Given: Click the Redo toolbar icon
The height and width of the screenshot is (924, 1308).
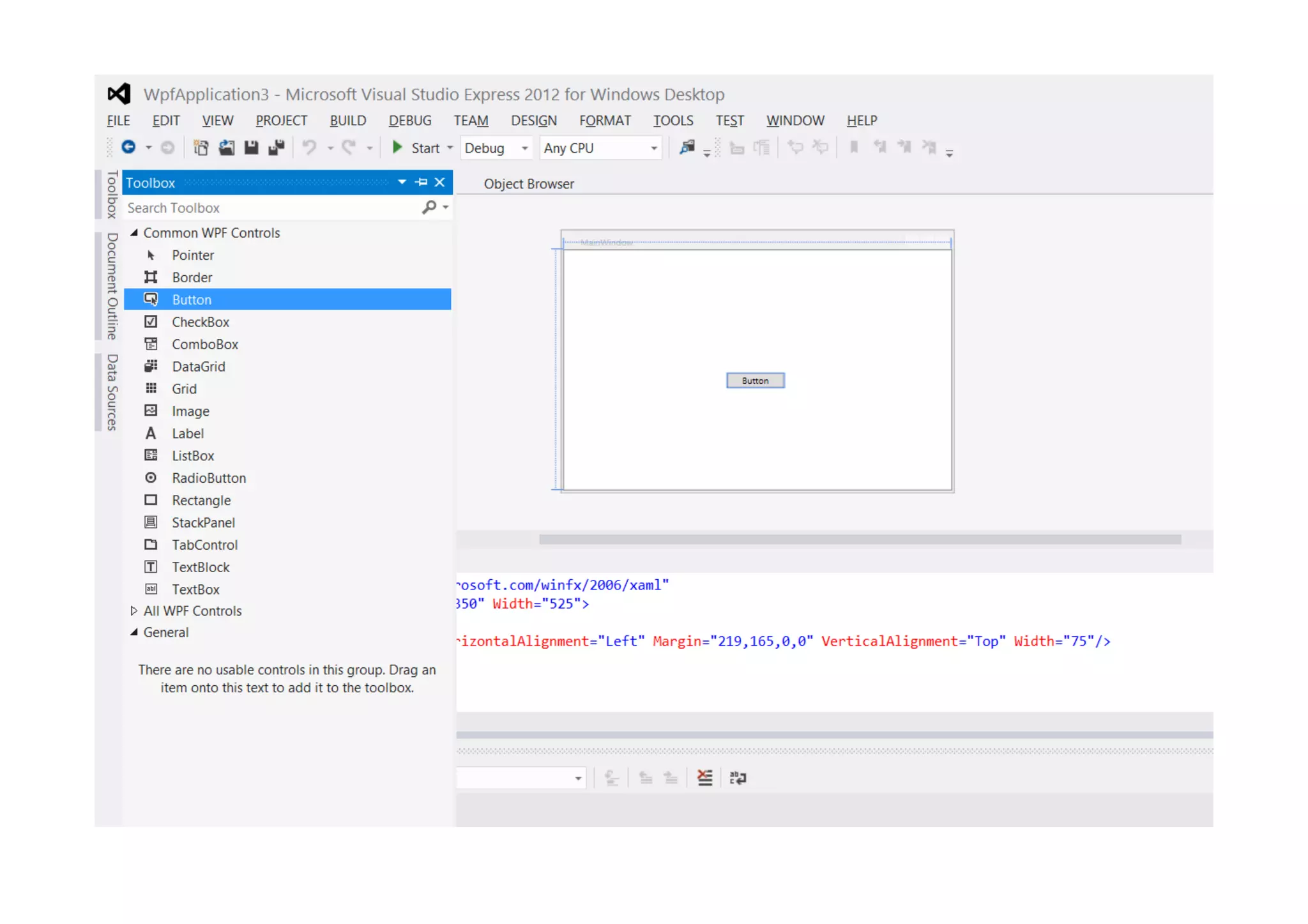Looking at the screenshot, I should point(349,148).
